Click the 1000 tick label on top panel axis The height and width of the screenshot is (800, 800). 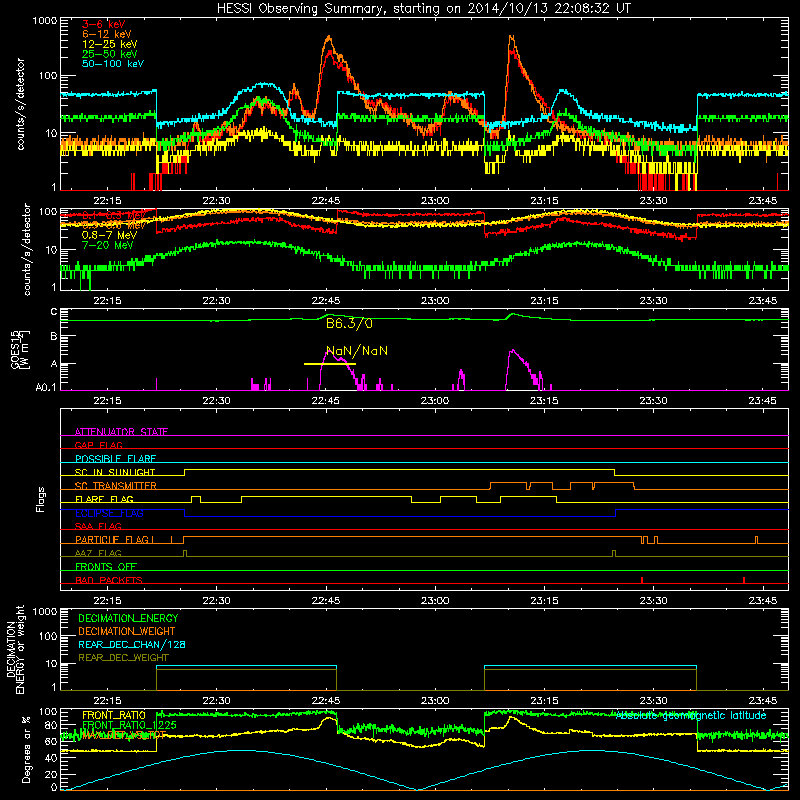[x=44, y=21]
